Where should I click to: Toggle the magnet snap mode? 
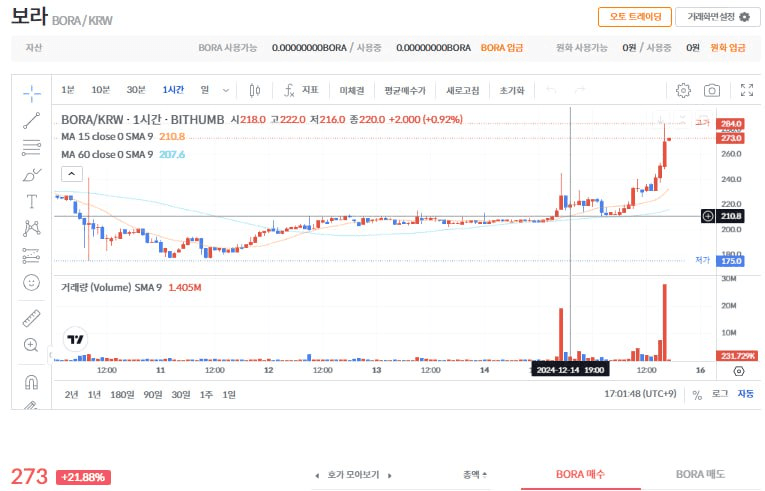coord(32,382)
